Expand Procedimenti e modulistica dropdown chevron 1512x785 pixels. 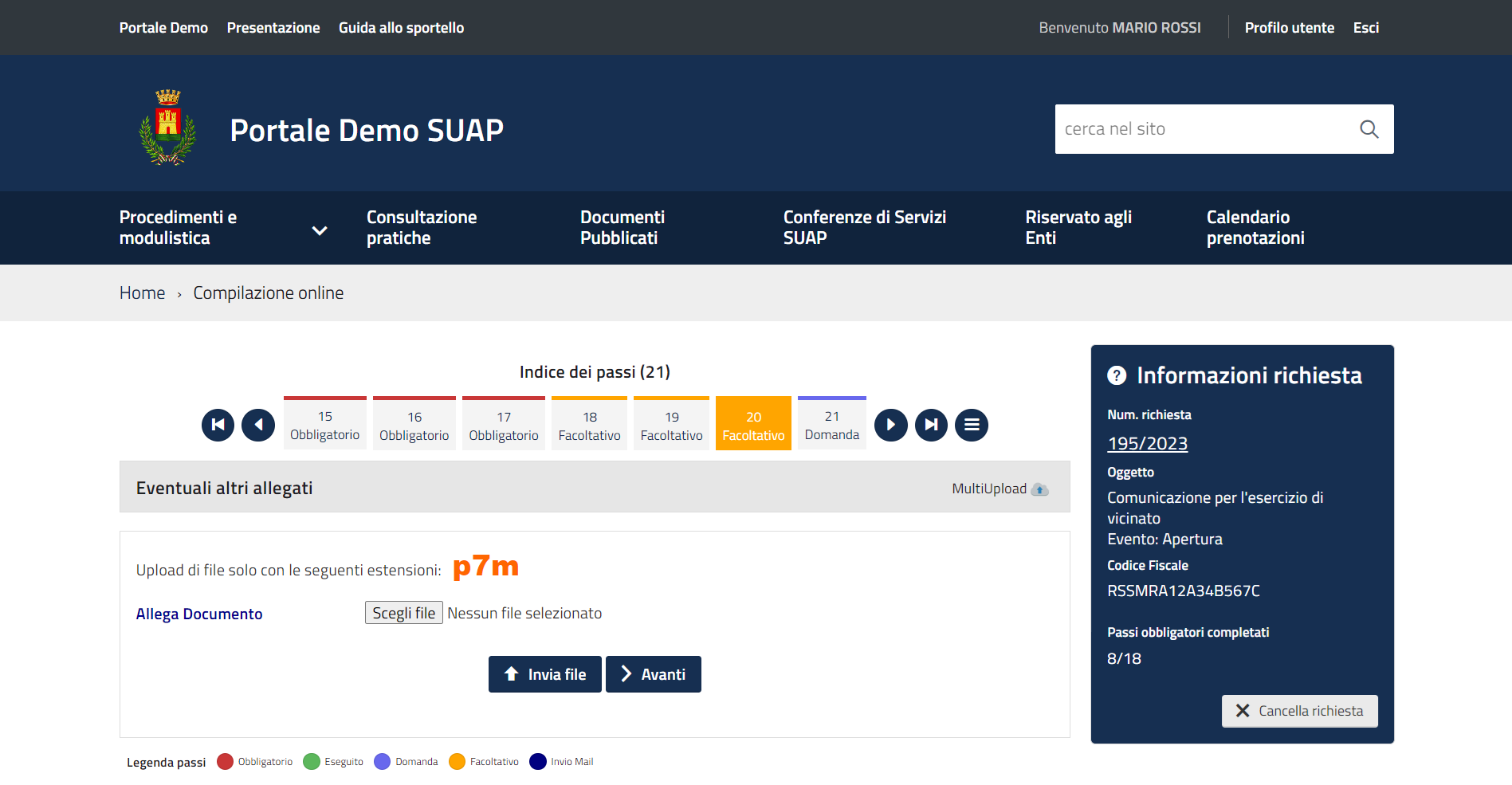tap(320, 230)
